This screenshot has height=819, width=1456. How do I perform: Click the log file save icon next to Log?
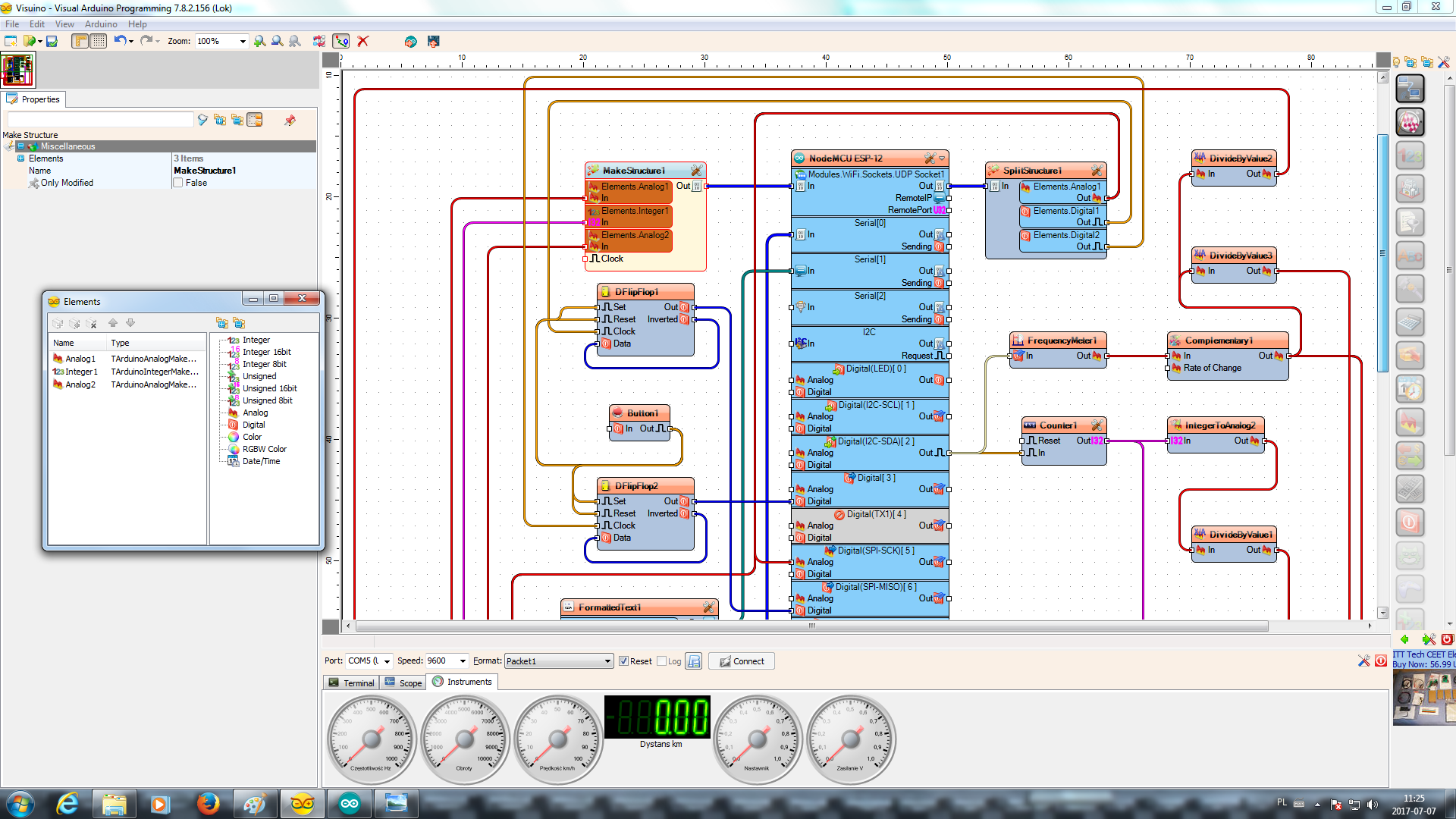click(x=693, y=661)
